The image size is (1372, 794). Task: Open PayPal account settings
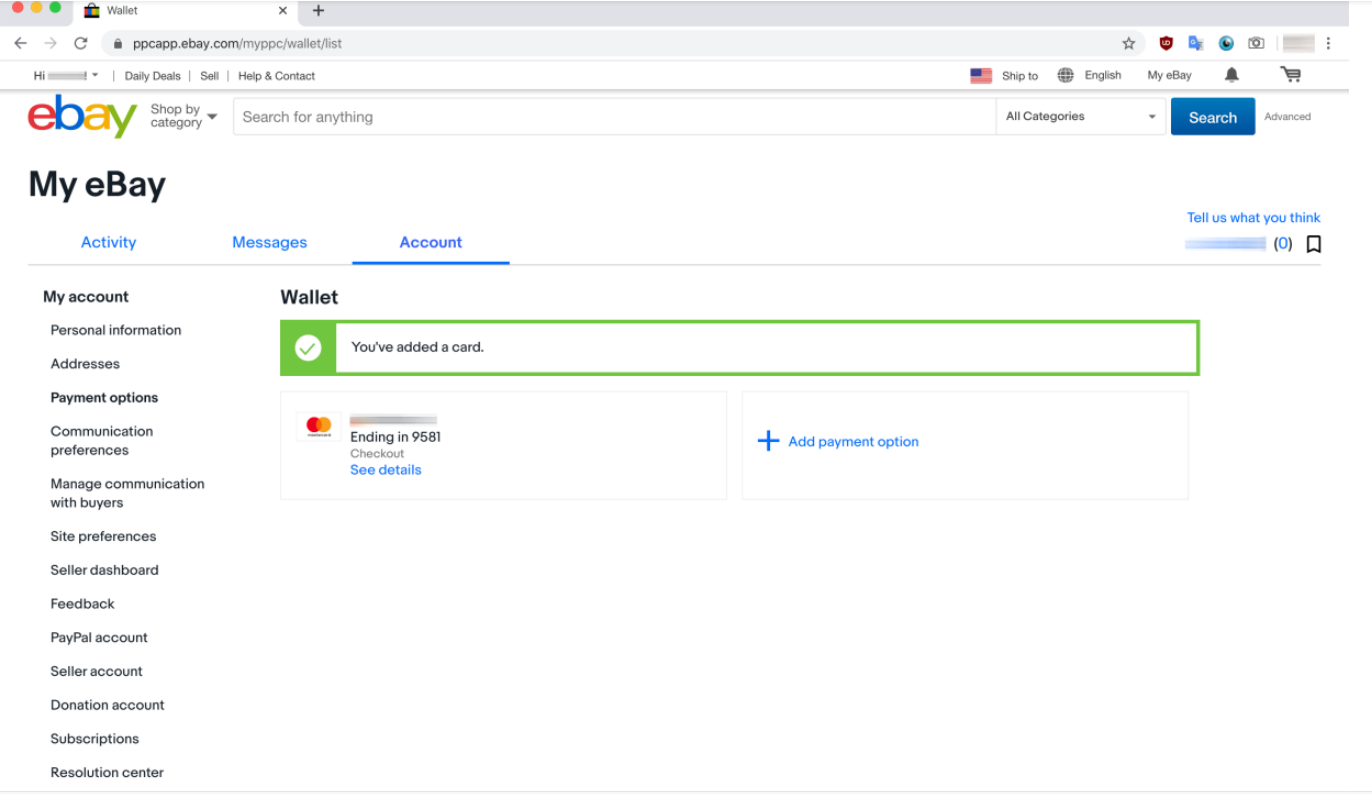tap(99, 638)
